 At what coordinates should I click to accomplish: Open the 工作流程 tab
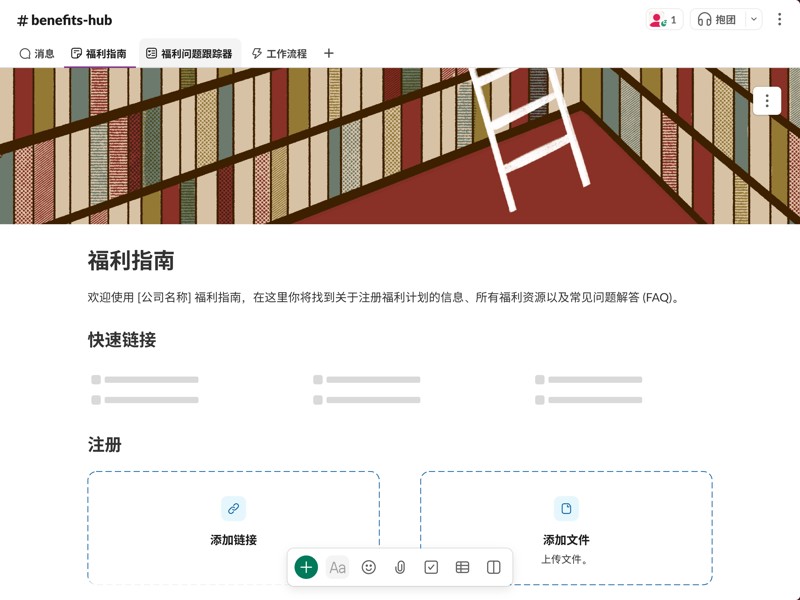284,53
